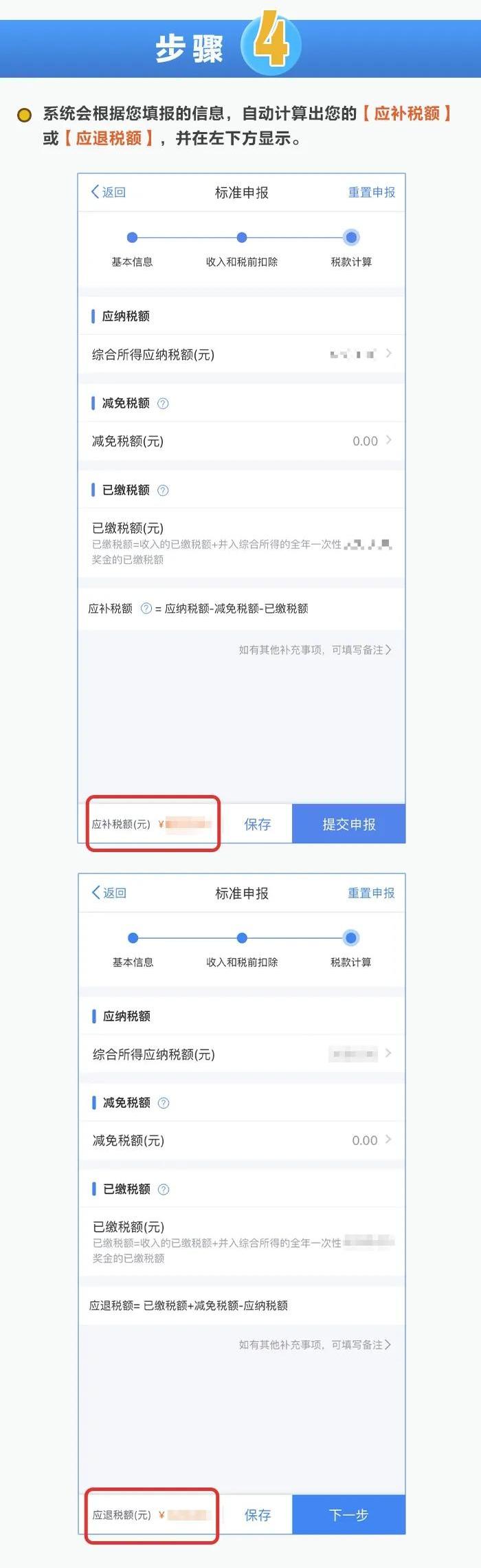
Task: Expand 综合所得应纳税额 chevron in lower screen
Action: tap(389, 1054)
